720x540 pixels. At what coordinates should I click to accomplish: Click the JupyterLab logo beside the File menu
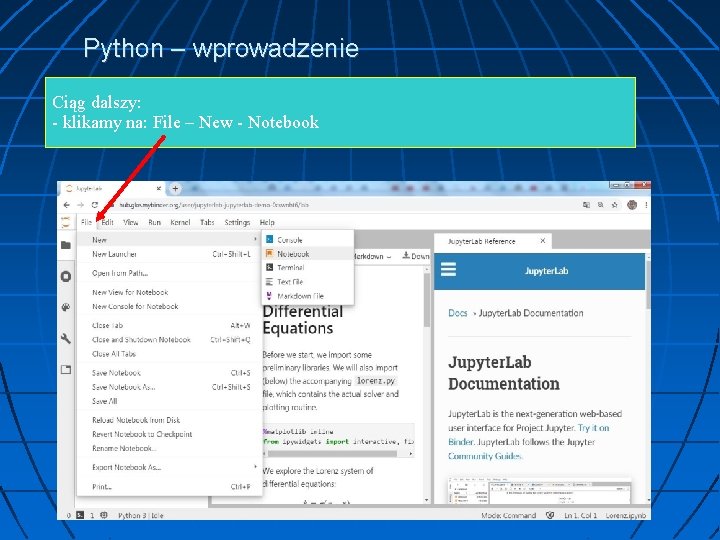point(66,222)
